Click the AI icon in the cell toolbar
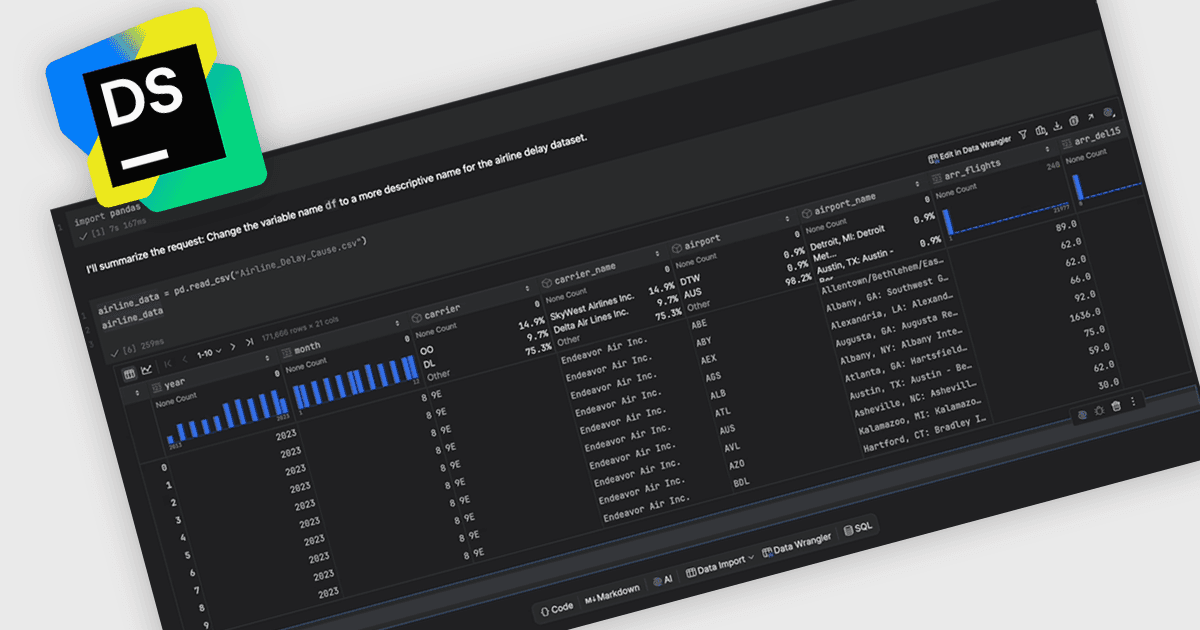Image resolution: width=1200 pixels, height=630 pixels. [1082, 414]
